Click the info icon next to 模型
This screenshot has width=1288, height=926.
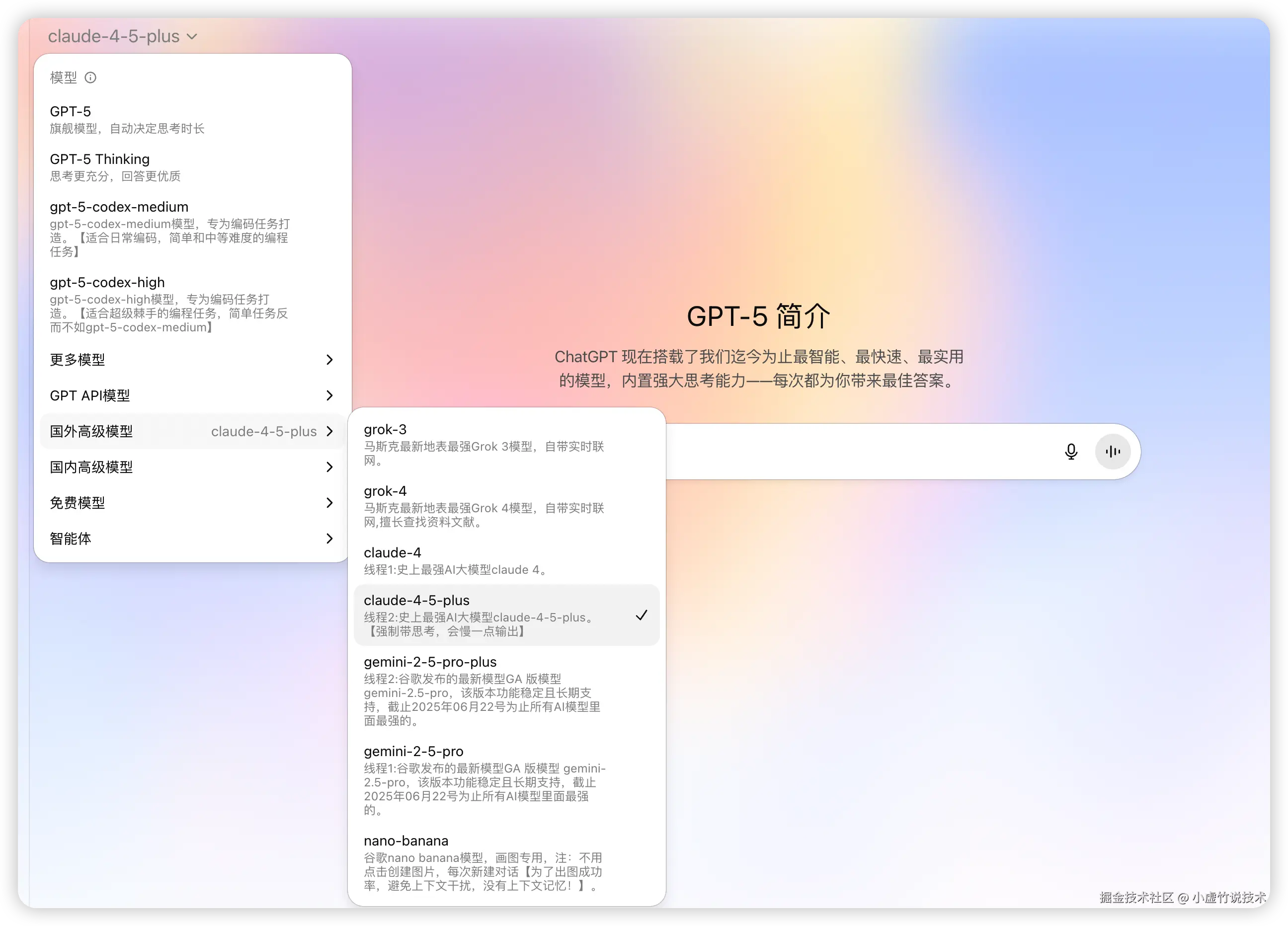(90, 77)
